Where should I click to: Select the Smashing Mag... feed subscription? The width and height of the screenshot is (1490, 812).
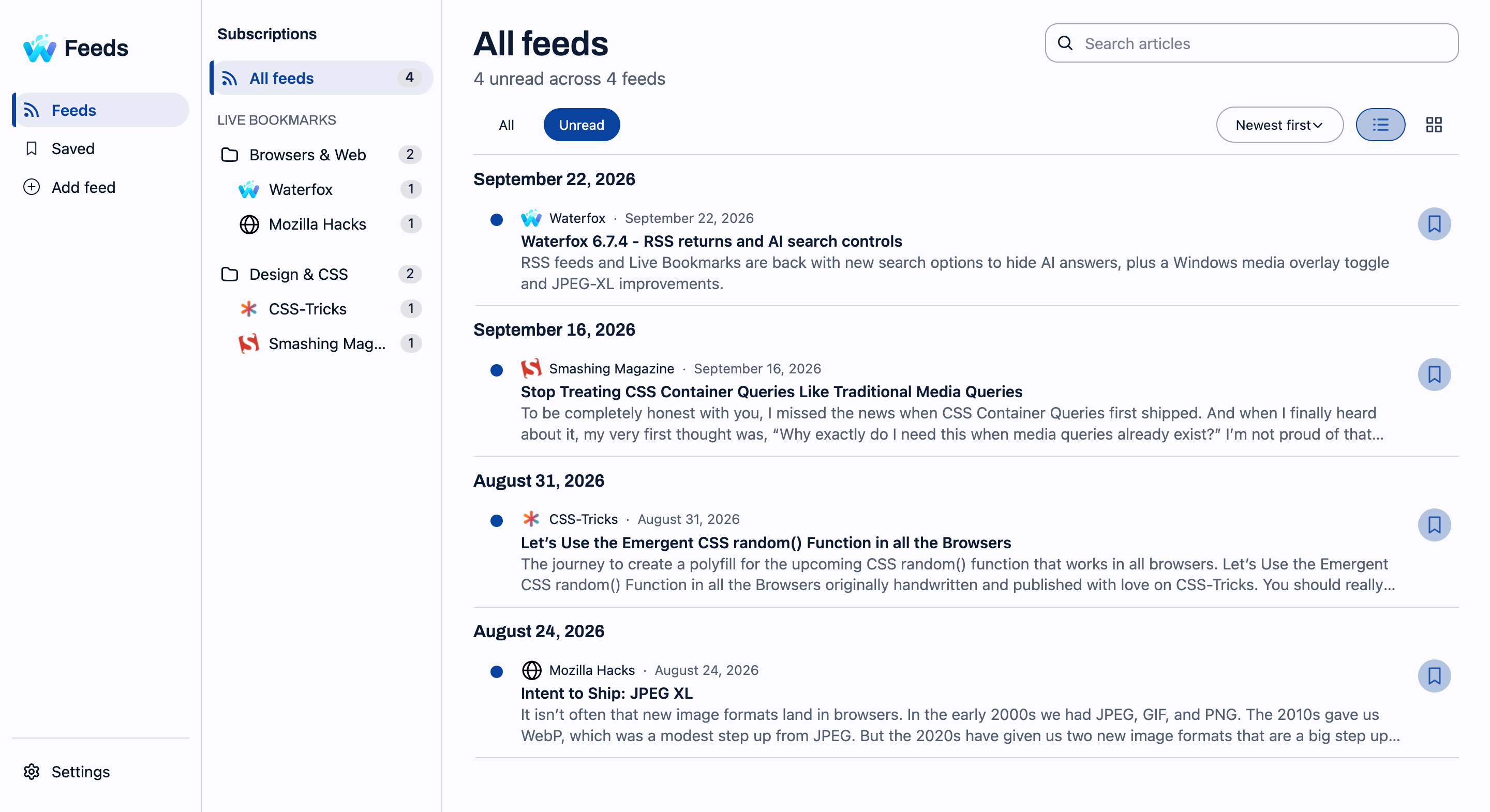pos(330,343)
